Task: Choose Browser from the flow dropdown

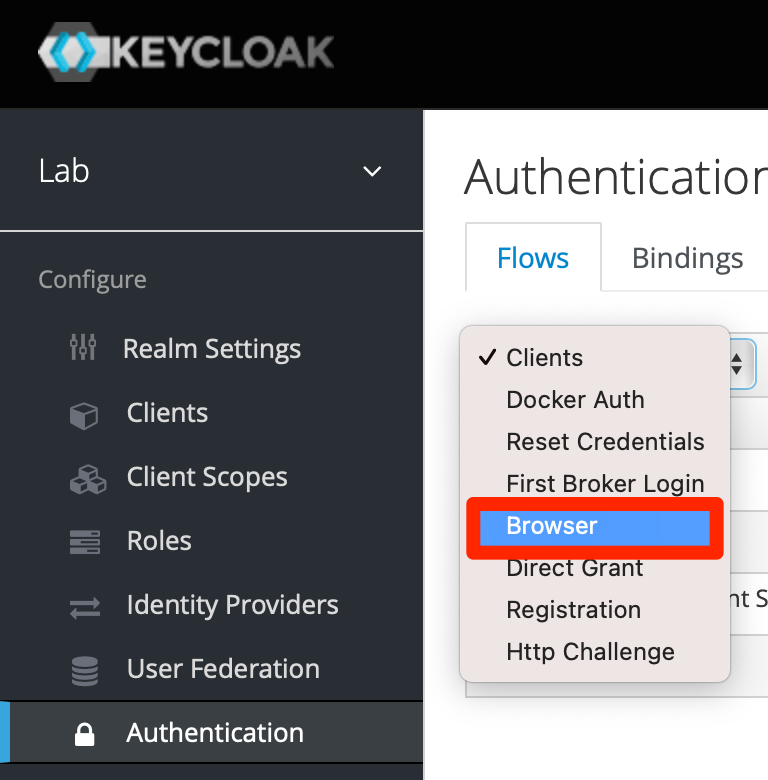Action: (595, 528)
